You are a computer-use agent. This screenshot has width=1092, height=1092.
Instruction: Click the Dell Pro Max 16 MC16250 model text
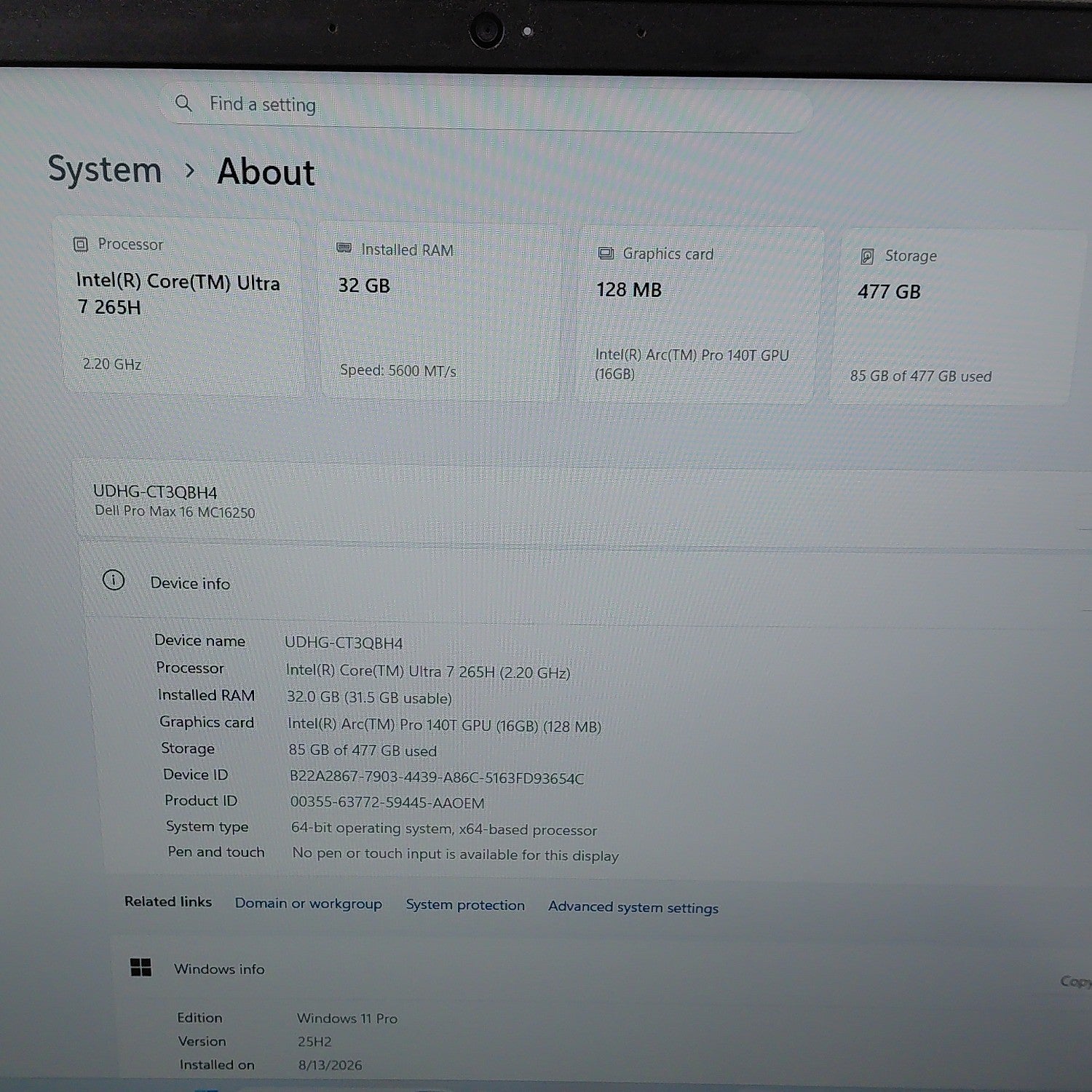click(x=175, y=512)
